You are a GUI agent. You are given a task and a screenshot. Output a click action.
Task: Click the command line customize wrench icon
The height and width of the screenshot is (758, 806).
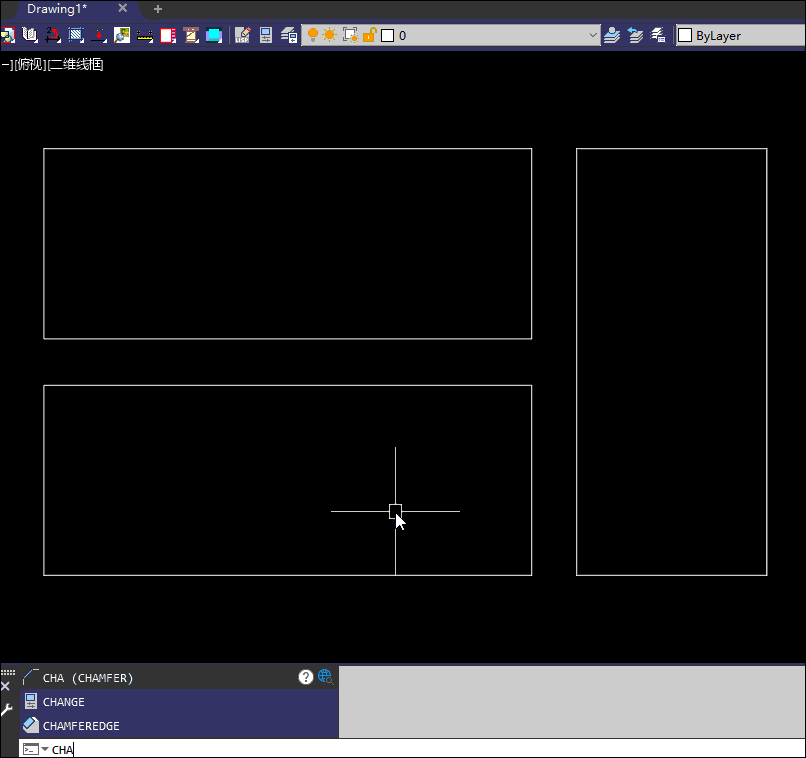[7, 710]
